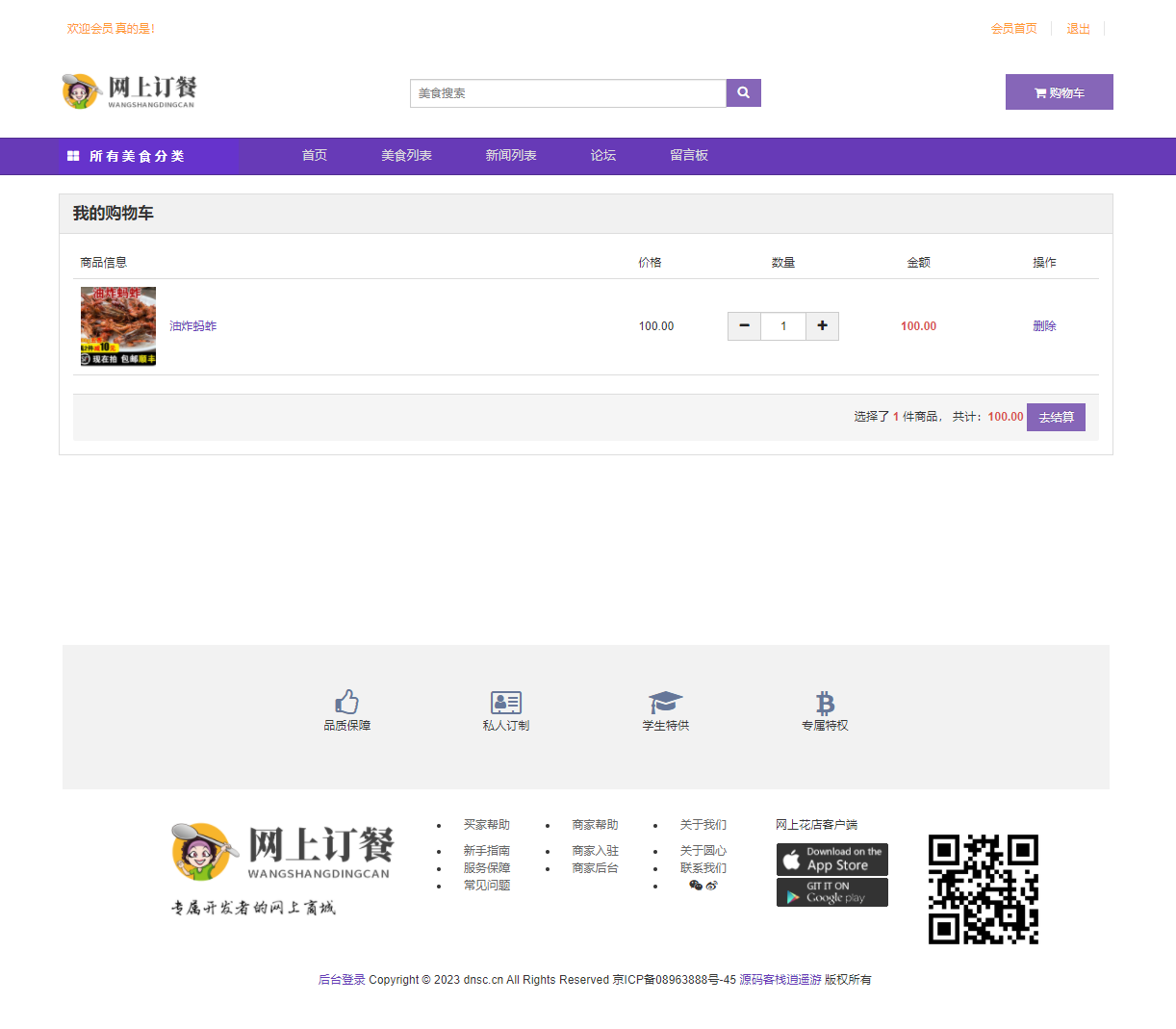Increase quantity with the plus button
The height and width of the screenshot is (1029, 1176).
[822, 326]
